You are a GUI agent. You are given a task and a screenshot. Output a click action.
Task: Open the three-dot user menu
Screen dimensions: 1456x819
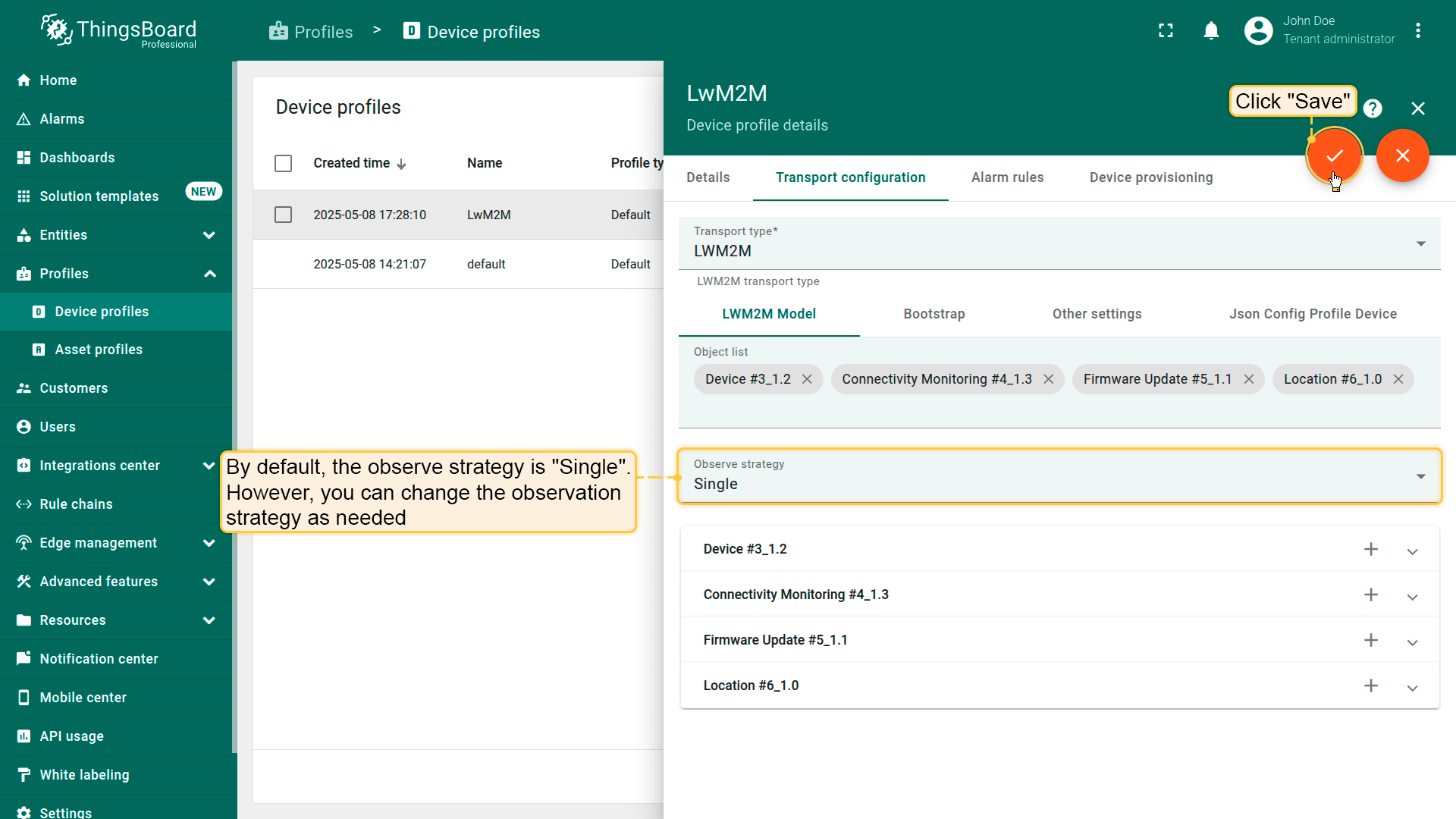(1417, 31)
